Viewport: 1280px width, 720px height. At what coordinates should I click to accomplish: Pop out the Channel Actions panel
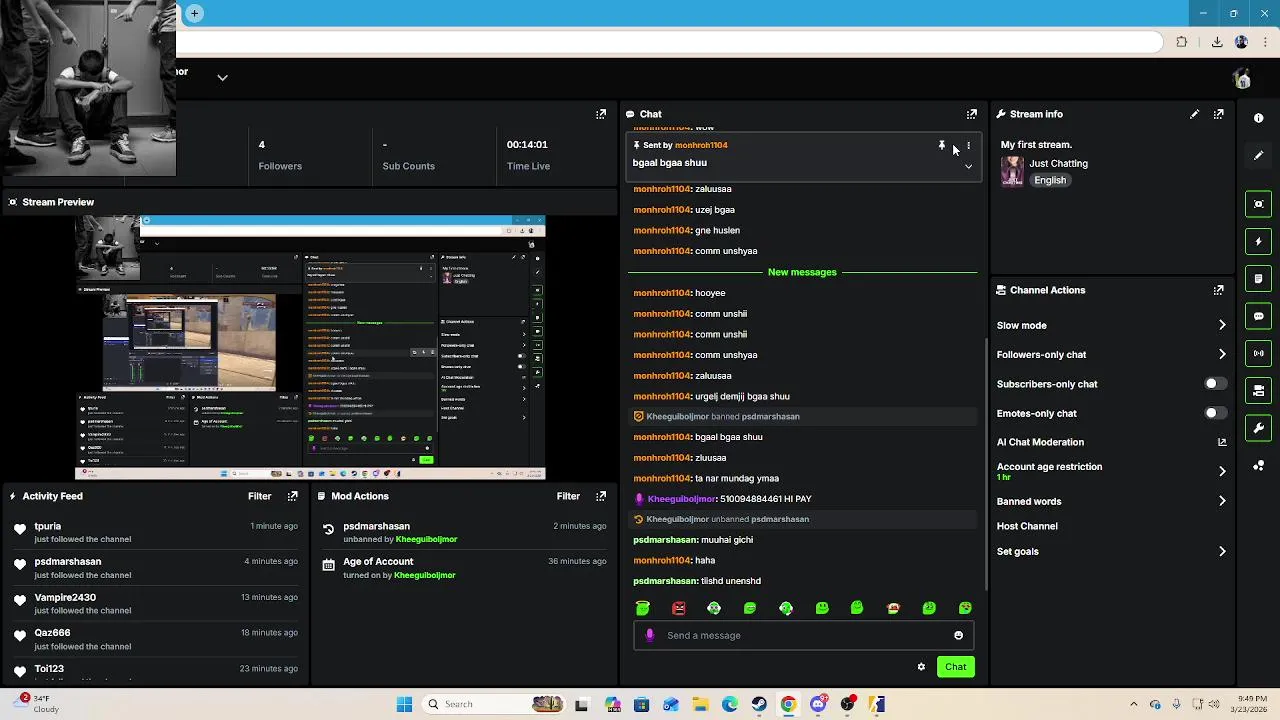[1218, 290]
